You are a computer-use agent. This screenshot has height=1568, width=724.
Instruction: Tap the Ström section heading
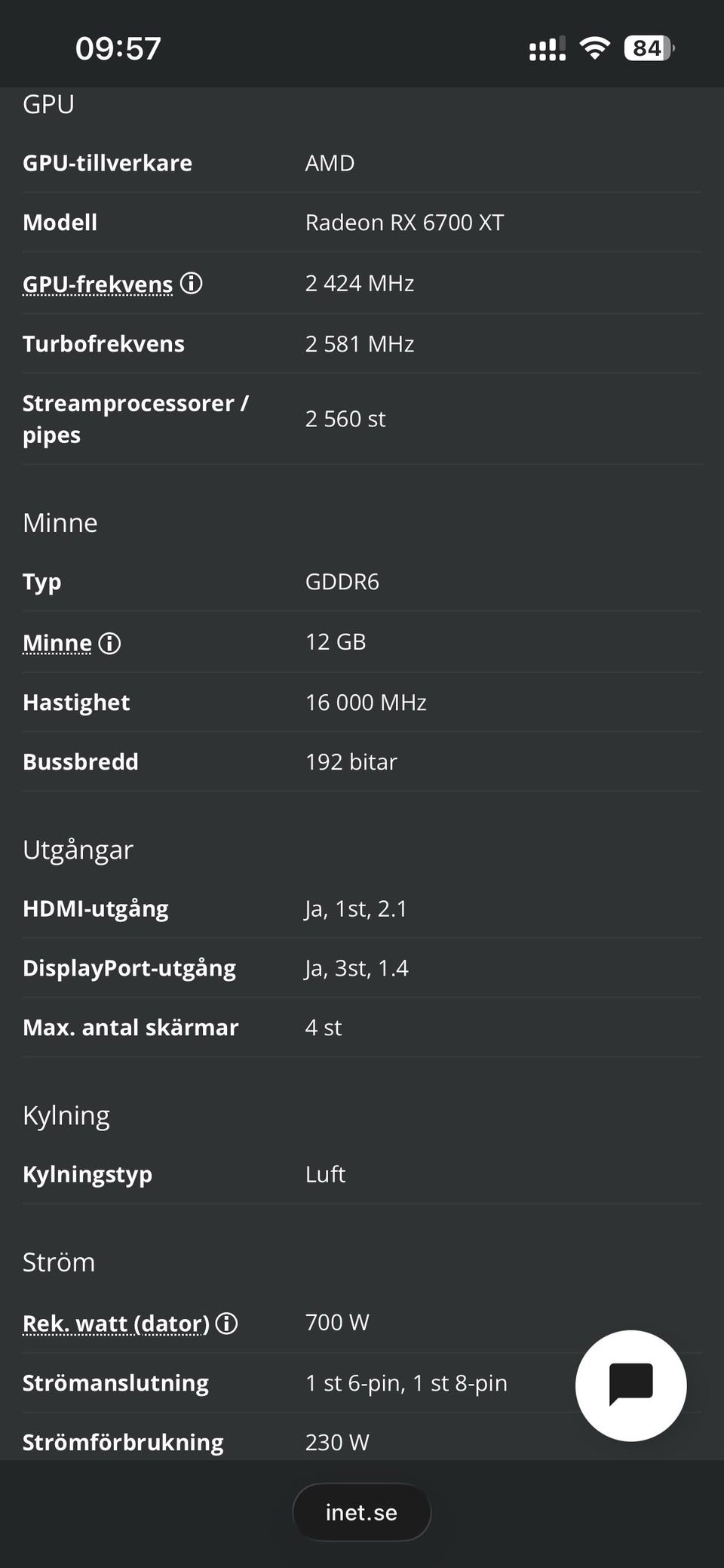coord(59,1262)
